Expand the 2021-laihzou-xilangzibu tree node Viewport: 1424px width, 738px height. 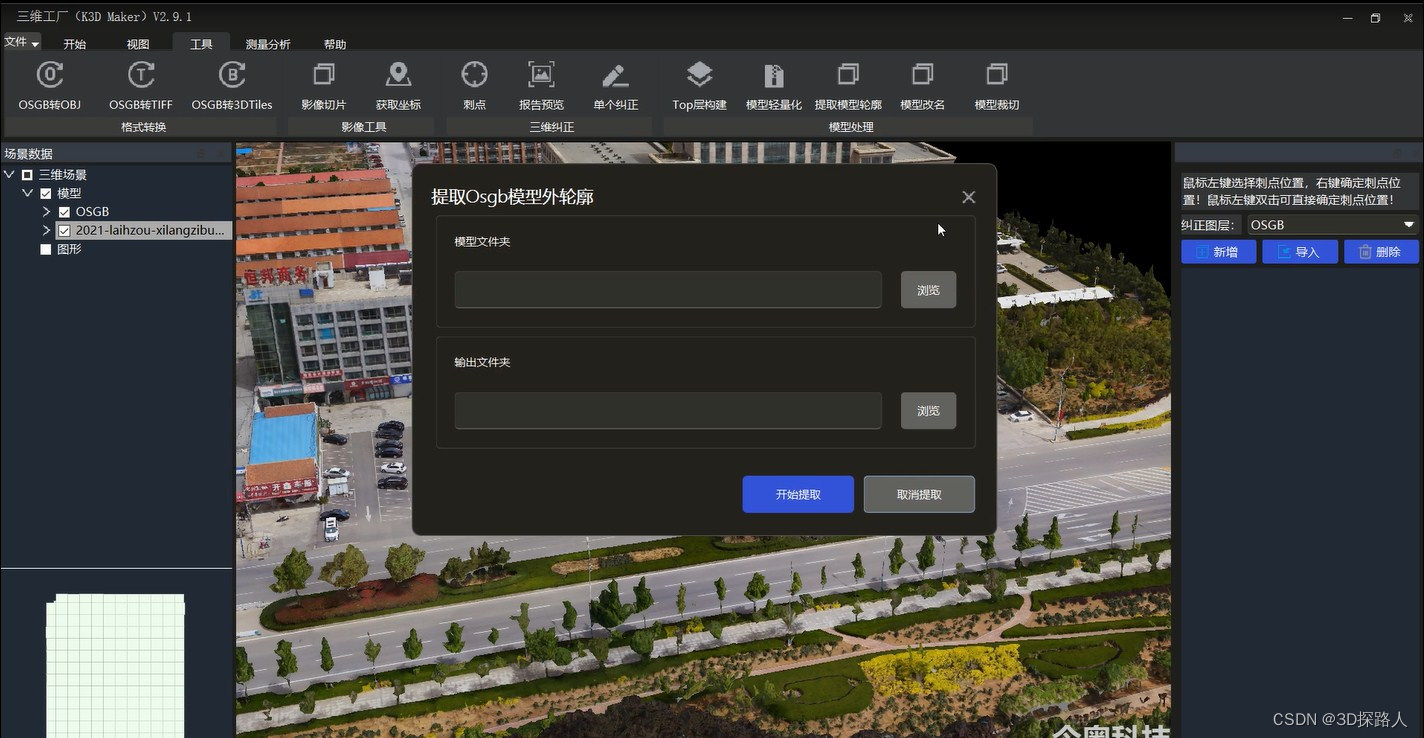coord(46,230)
